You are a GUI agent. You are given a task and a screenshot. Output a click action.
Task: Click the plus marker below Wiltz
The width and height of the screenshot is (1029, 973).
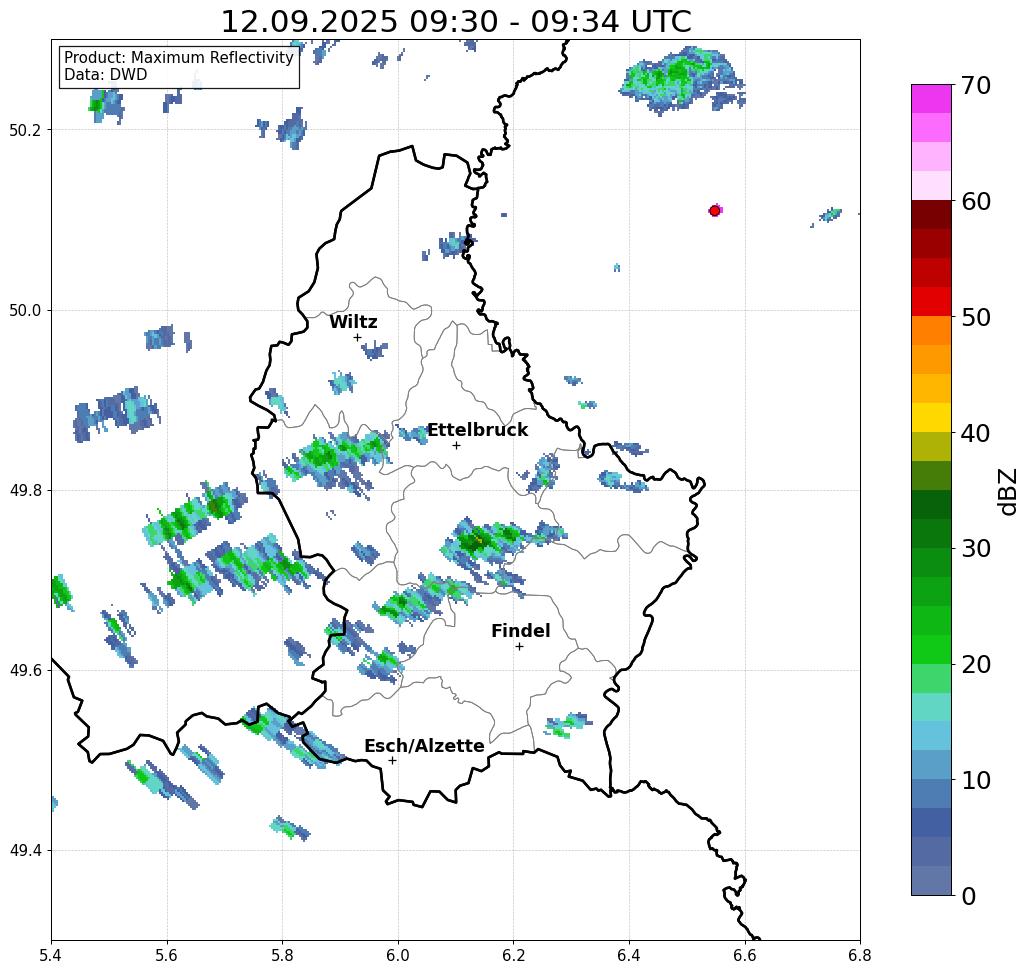[357, 338]
